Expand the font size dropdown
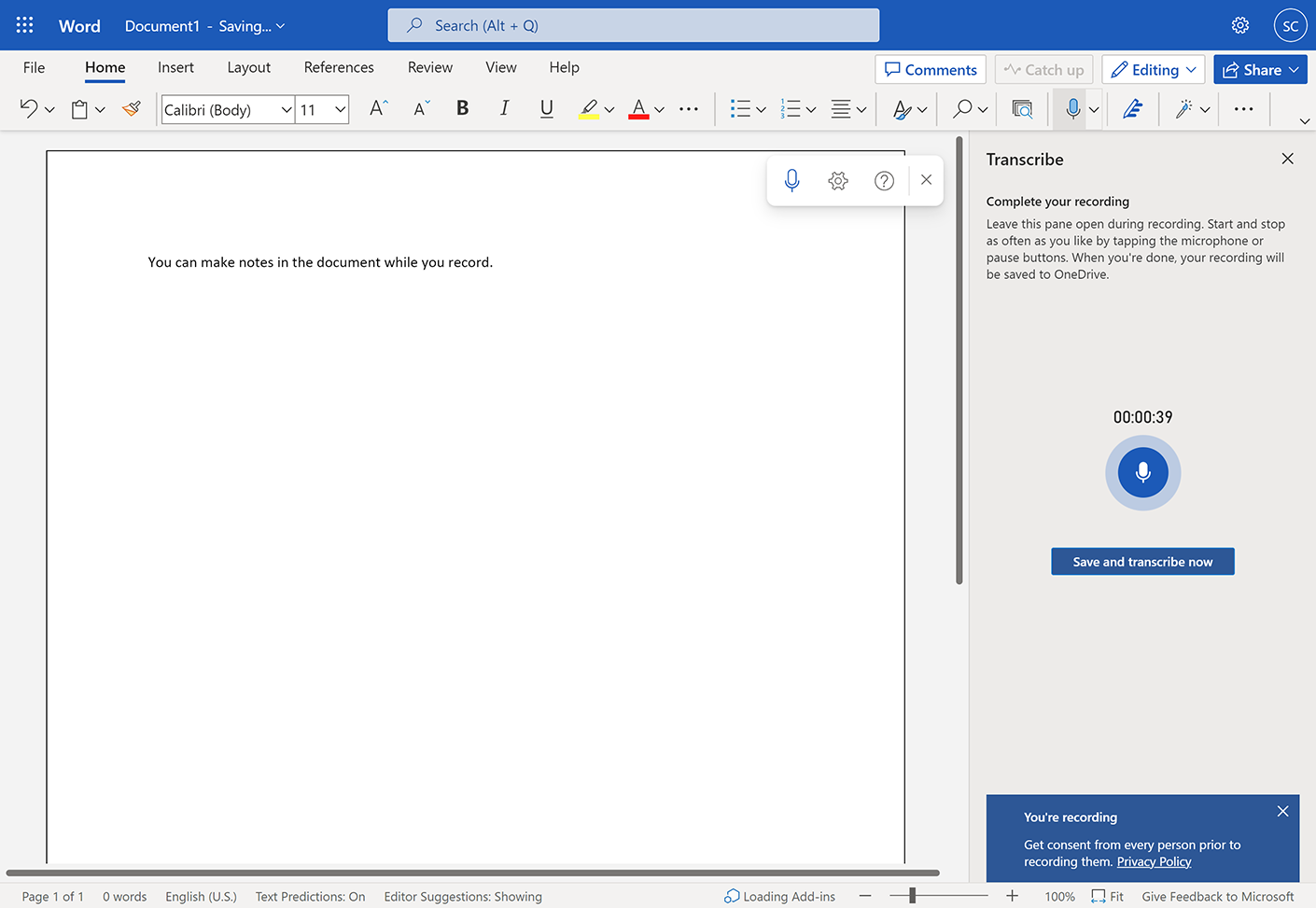 point(340,110)
